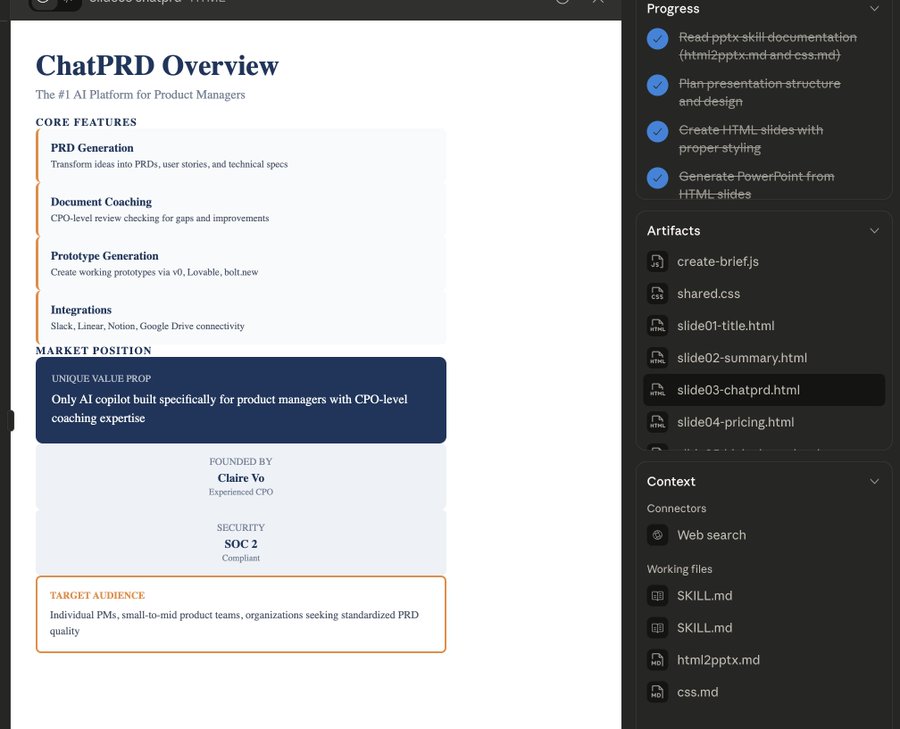
Task: Open the second SKILL.md working file
Action: tap(704, 628)
